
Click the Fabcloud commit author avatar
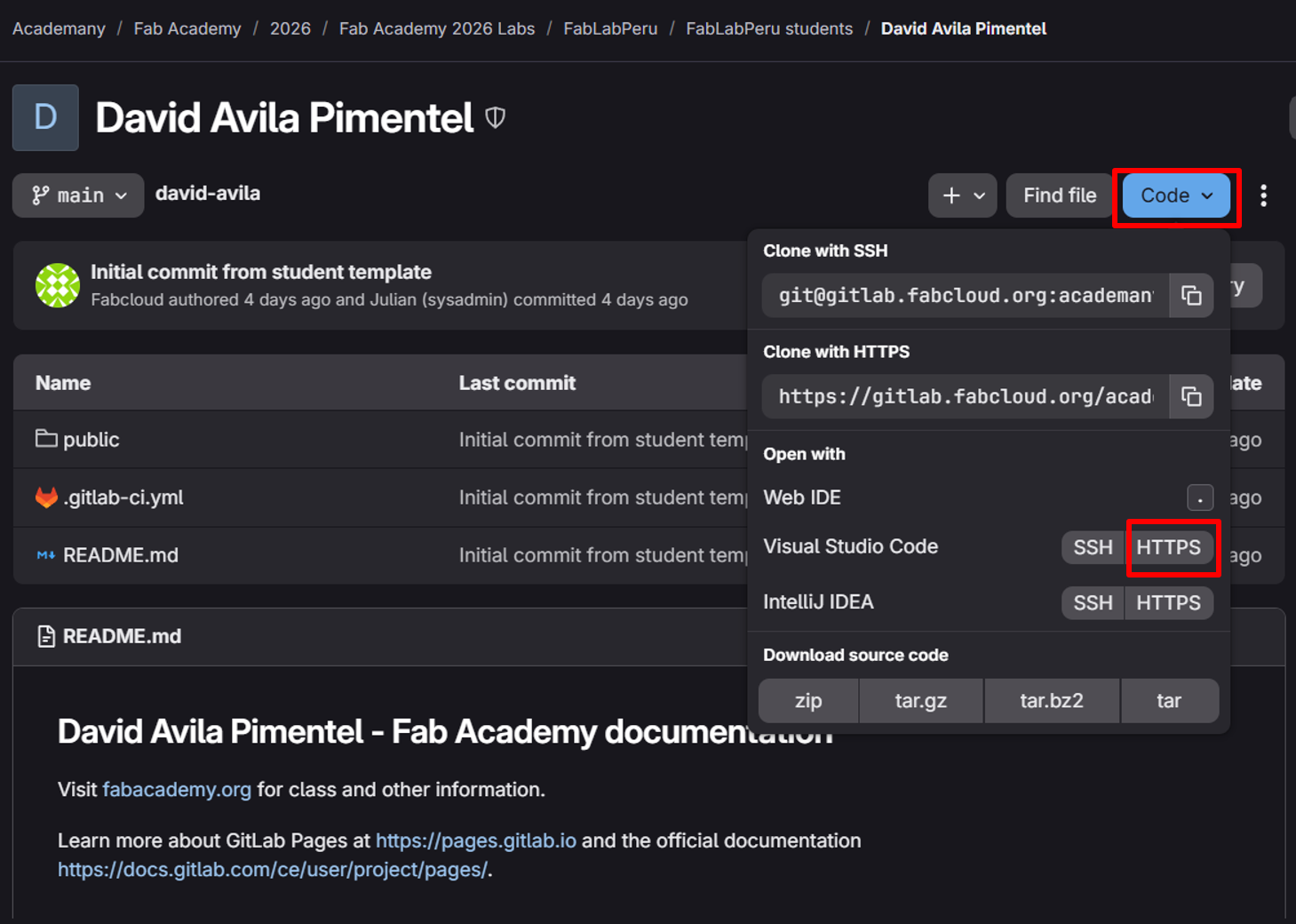click(58, 285)
